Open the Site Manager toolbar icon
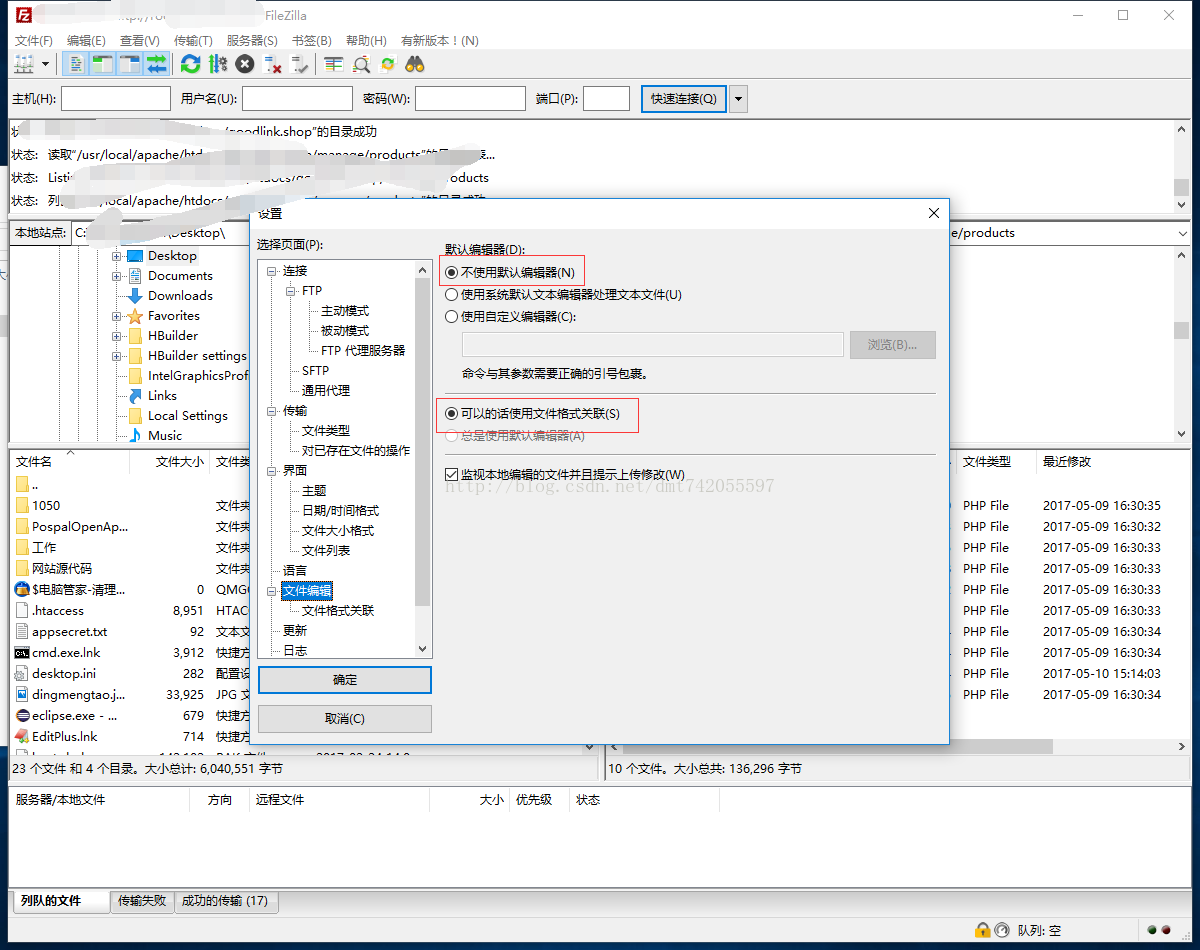 (24, 64)
